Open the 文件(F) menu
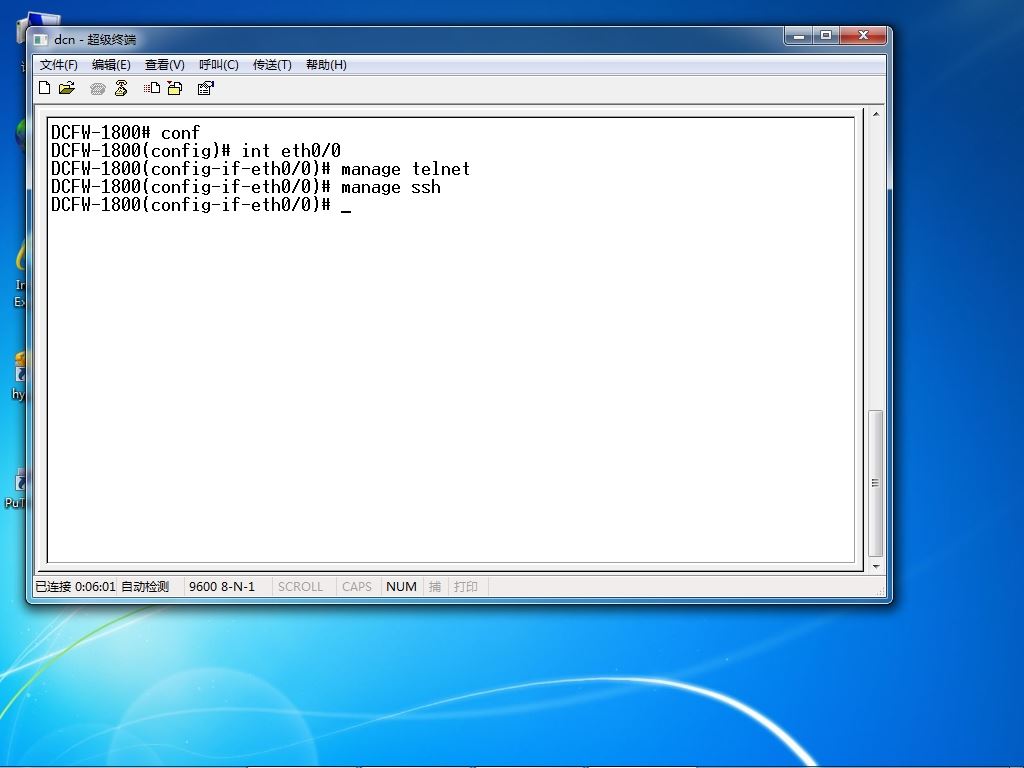Viewport: 1024px width, 768px height. pos(59,65)
